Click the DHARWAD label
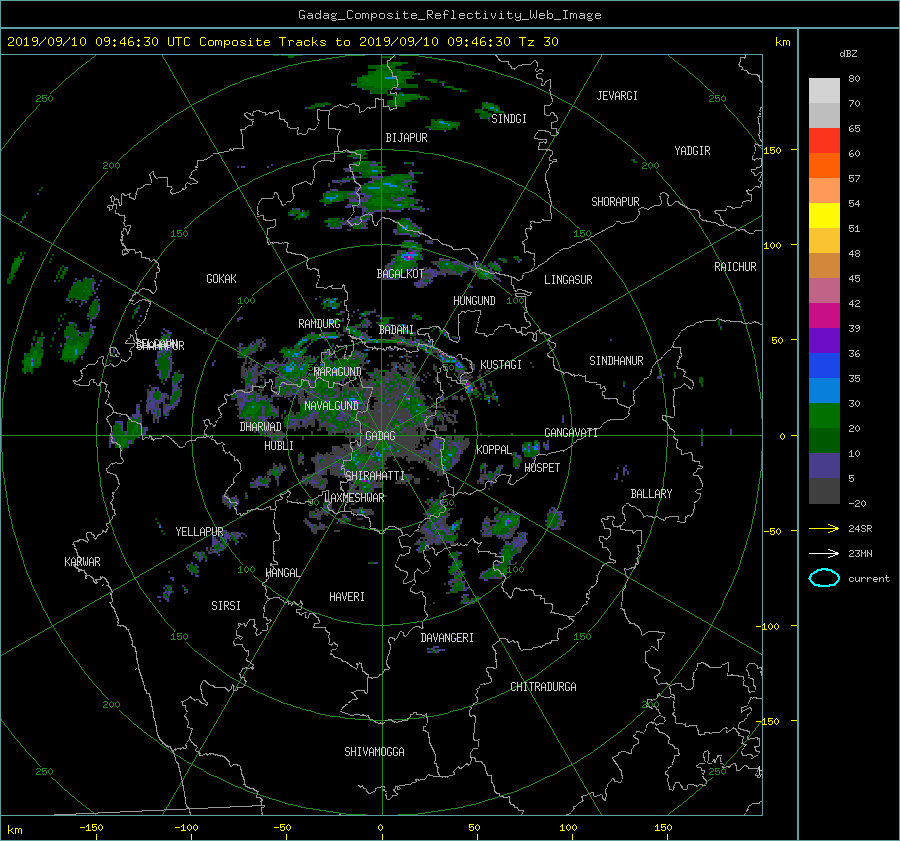This screenshot has height=841, width=900. [x=261, y=427]
